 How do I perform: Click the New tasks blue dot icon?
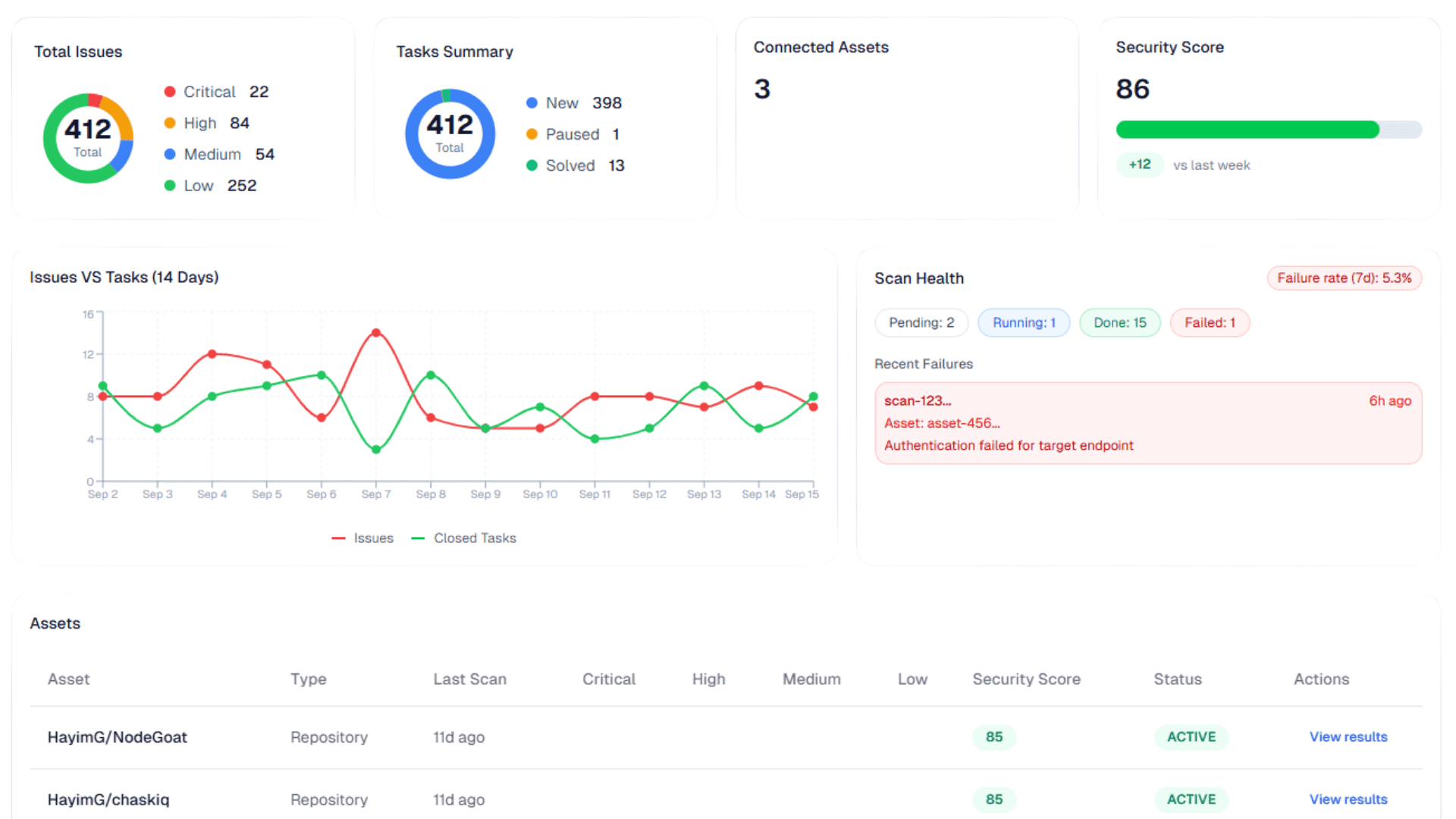(532, 102)
